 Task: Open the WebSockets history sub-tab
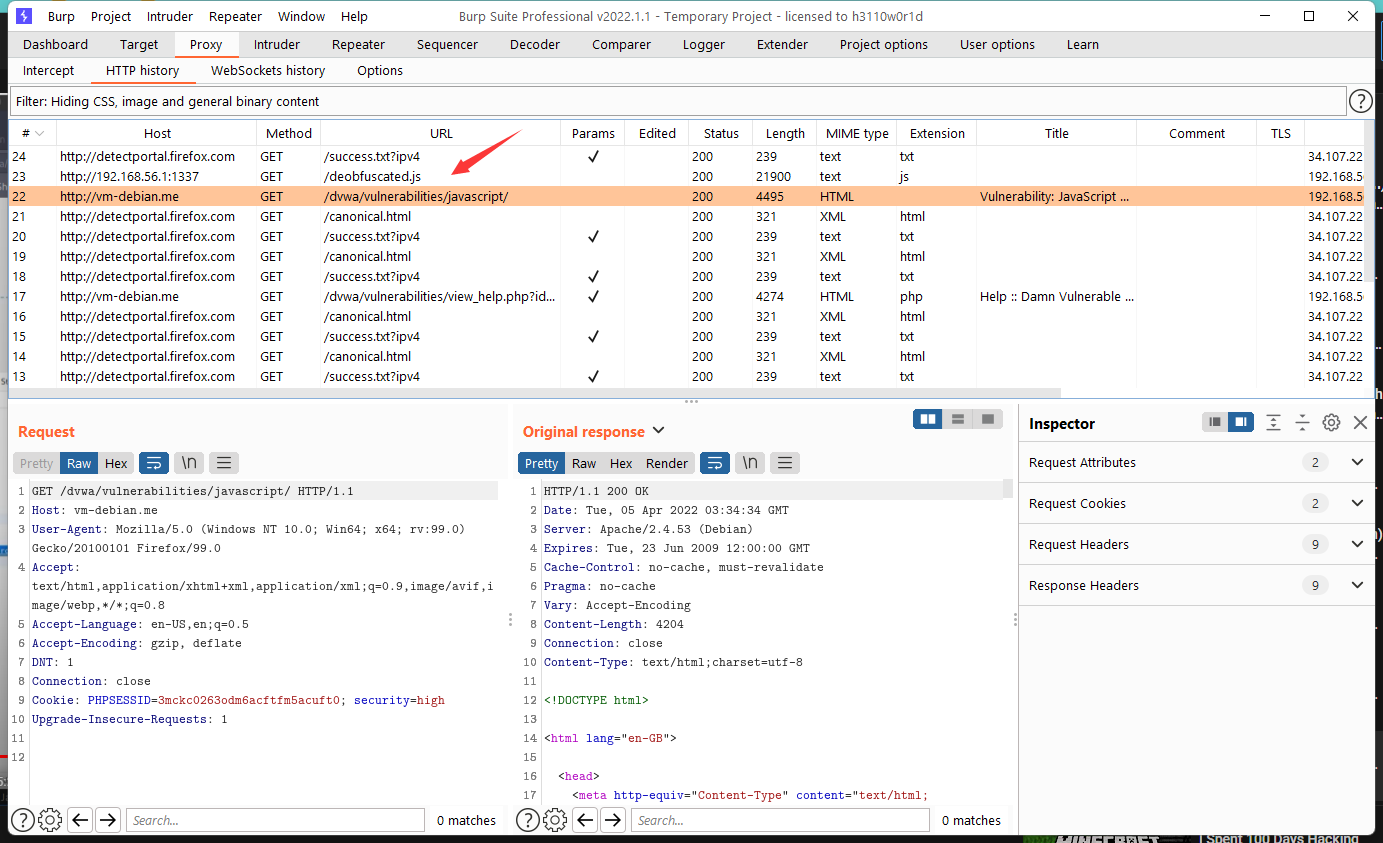(x=268, y=70)
